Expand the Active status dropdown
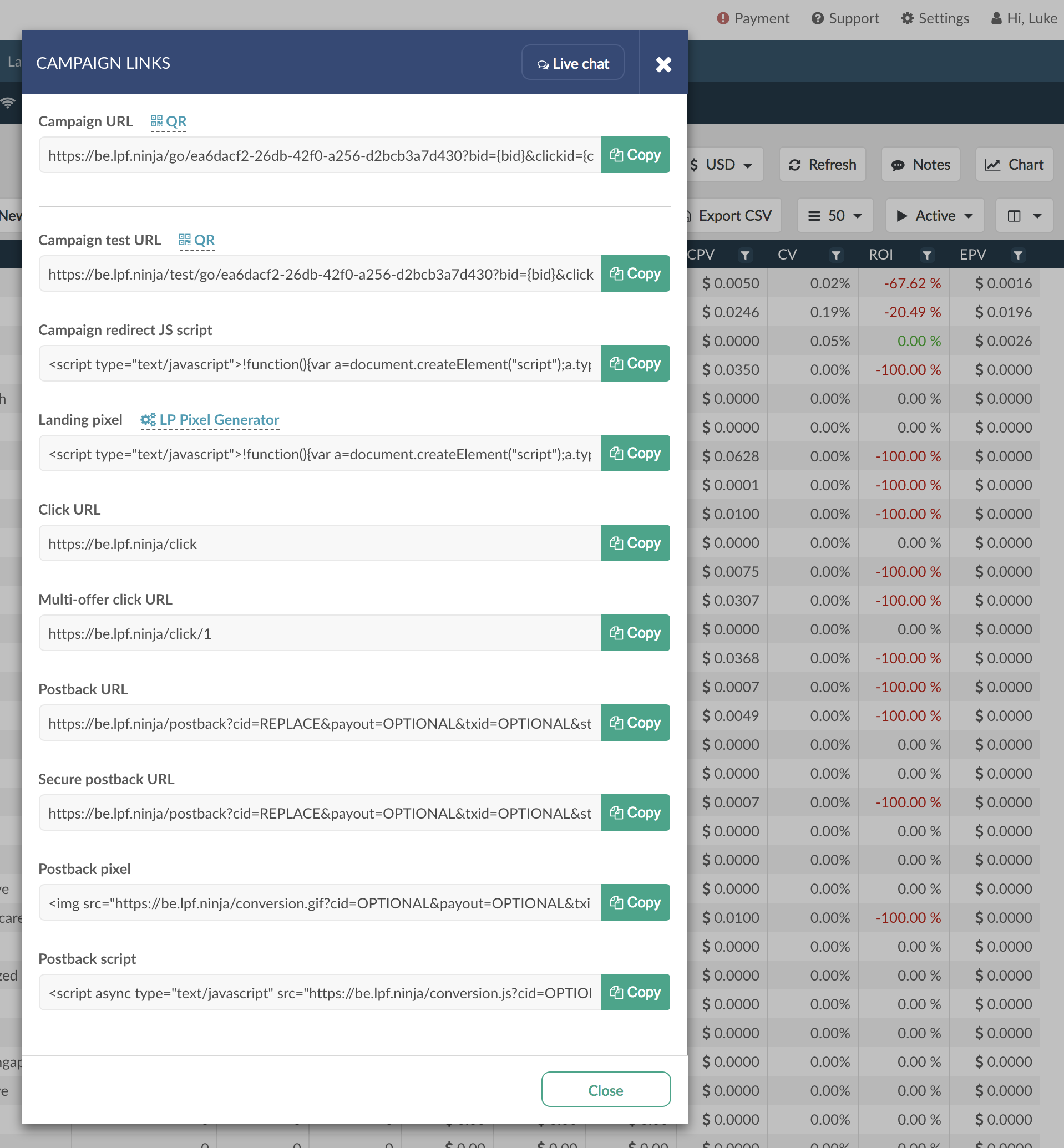This screenshot has height=1148, width=1064. [x=934, y=216]
